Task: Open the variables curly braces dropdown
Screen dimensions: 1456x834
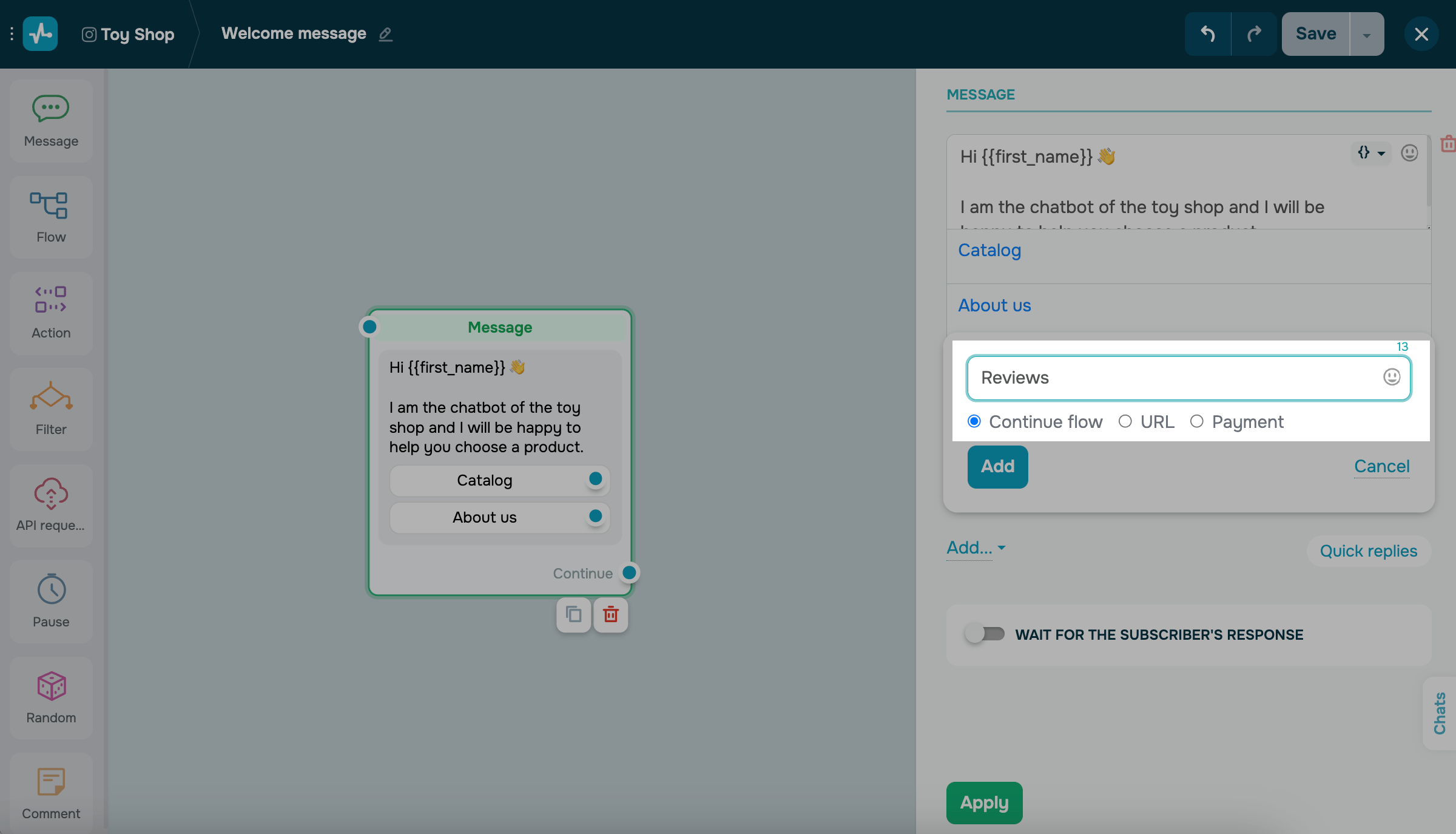Action: [1370, 153]
